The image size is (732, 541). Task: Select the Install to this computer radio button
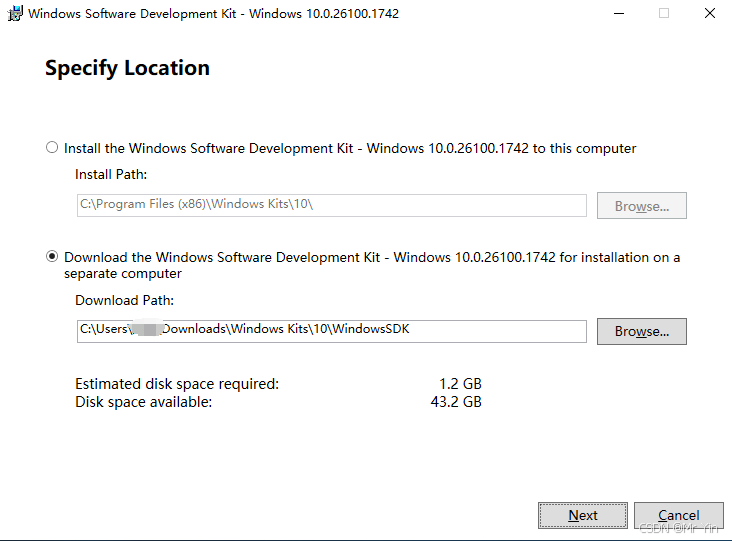(52, 148)
